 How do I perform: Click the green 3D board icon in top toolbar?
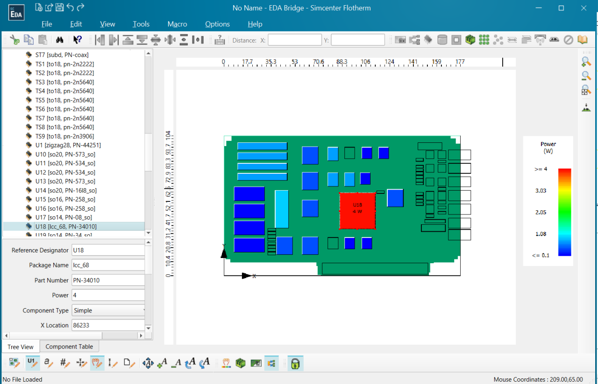(x=470, y=40)
